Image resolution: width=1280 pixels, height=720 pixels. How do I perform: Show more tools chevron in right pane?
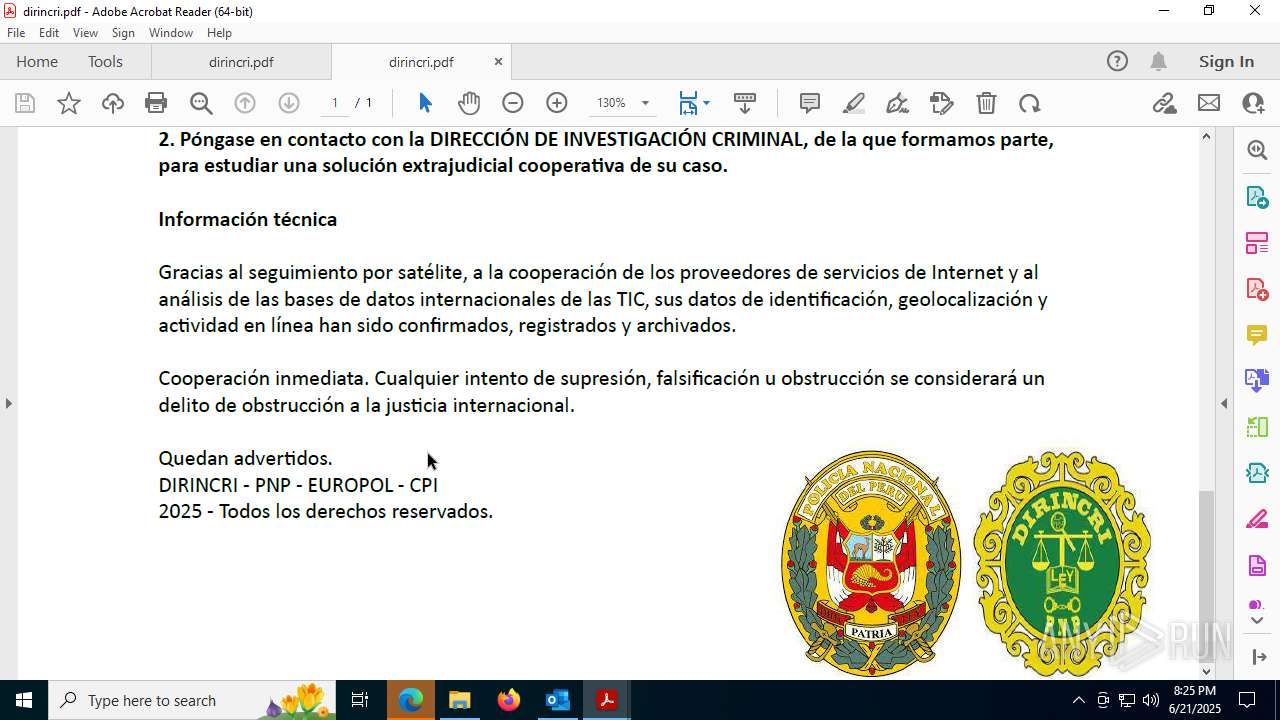coord(1257,621)
